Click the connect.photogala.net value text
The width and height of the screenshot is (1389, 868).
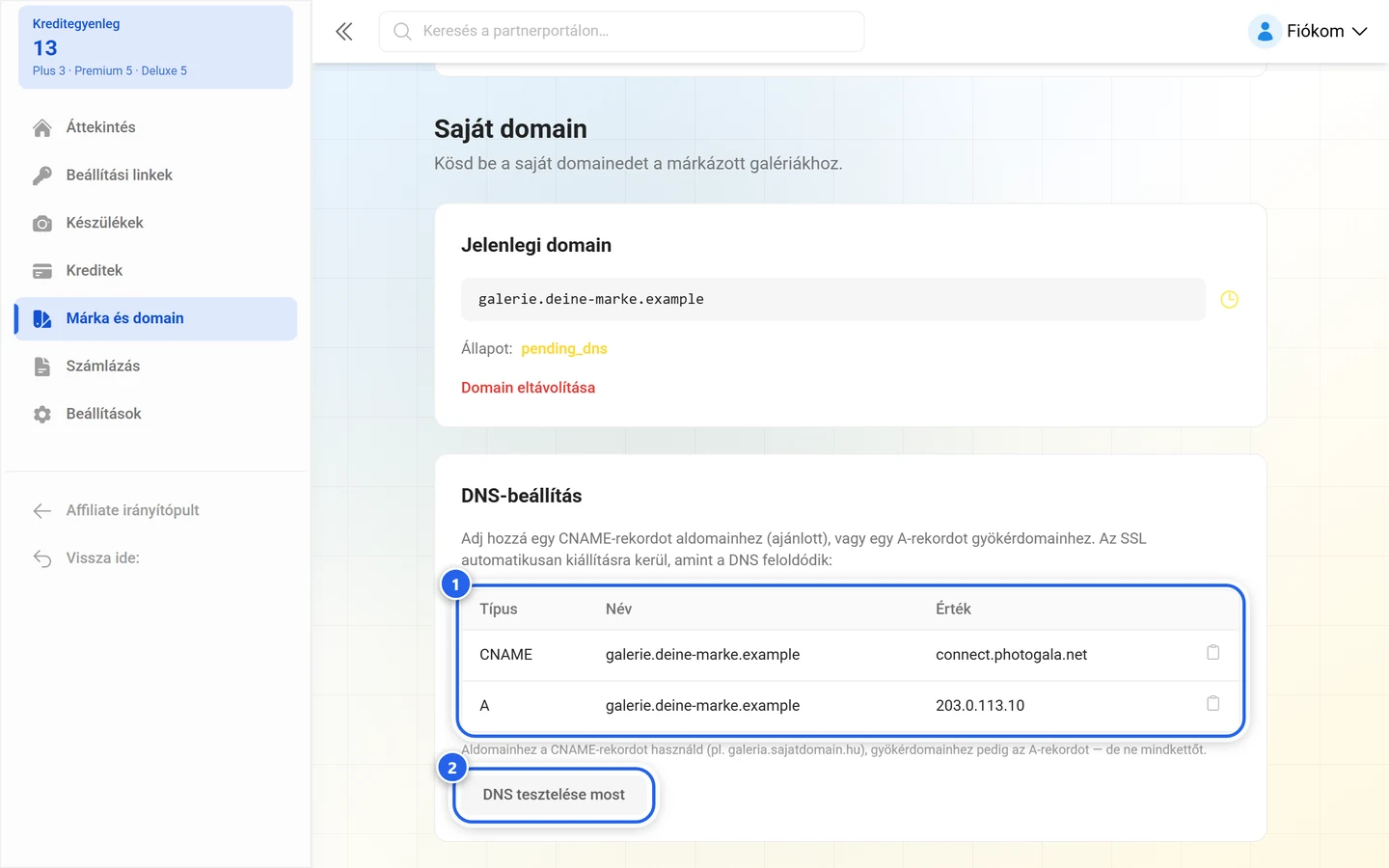point(1011,655)
